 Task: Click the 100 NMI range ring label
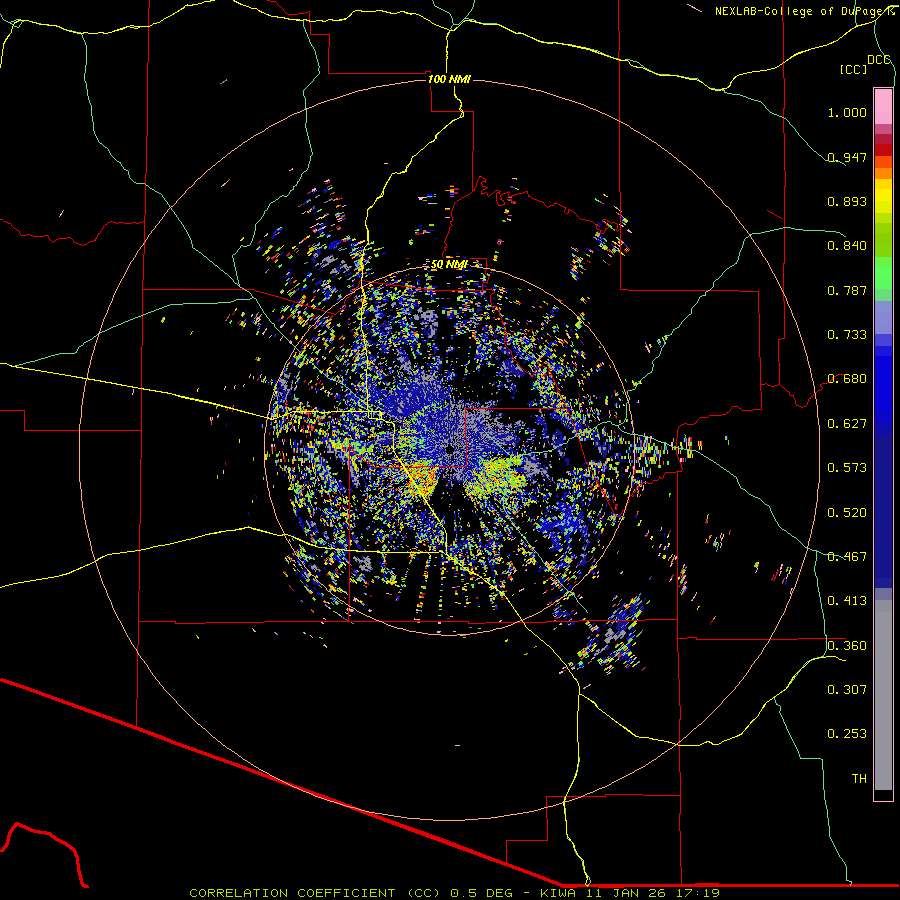click(x=449, y=79)
